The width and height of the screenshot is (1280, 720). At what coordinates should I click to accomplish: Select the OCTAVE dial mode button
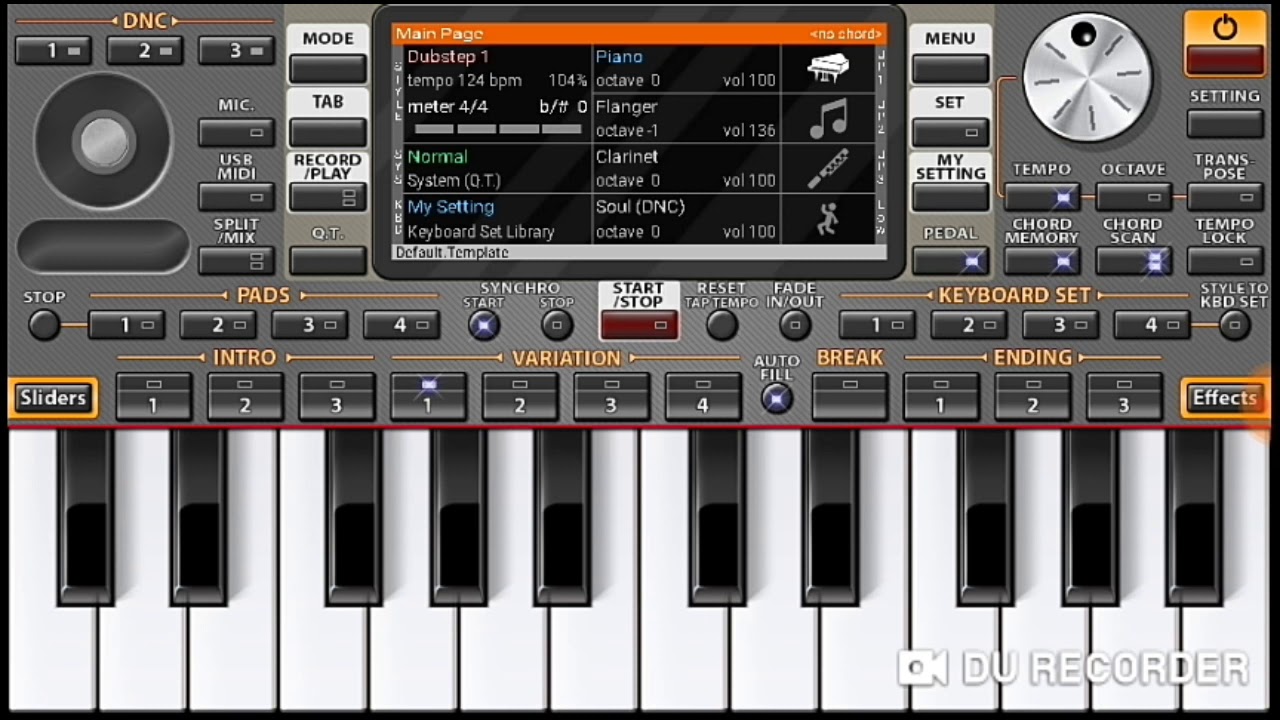(x=1133, y=197)
